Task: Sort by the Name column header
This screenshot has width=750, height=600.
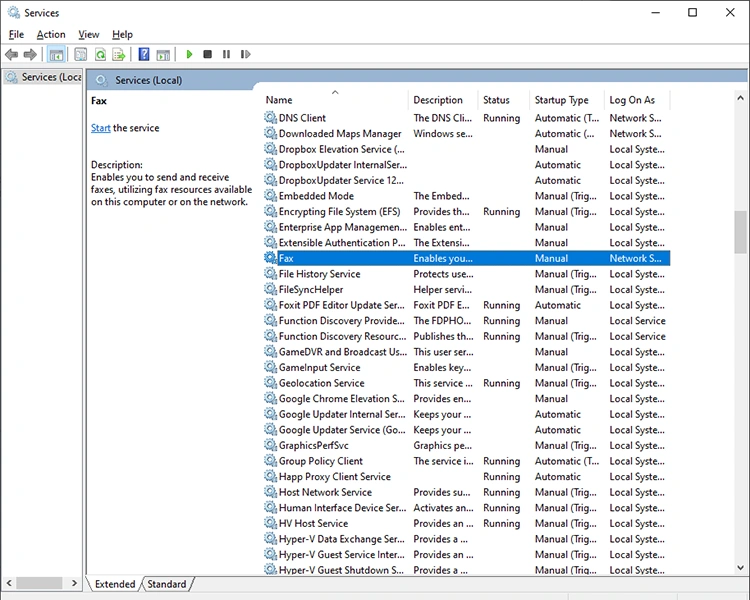Action: (335, 100)
